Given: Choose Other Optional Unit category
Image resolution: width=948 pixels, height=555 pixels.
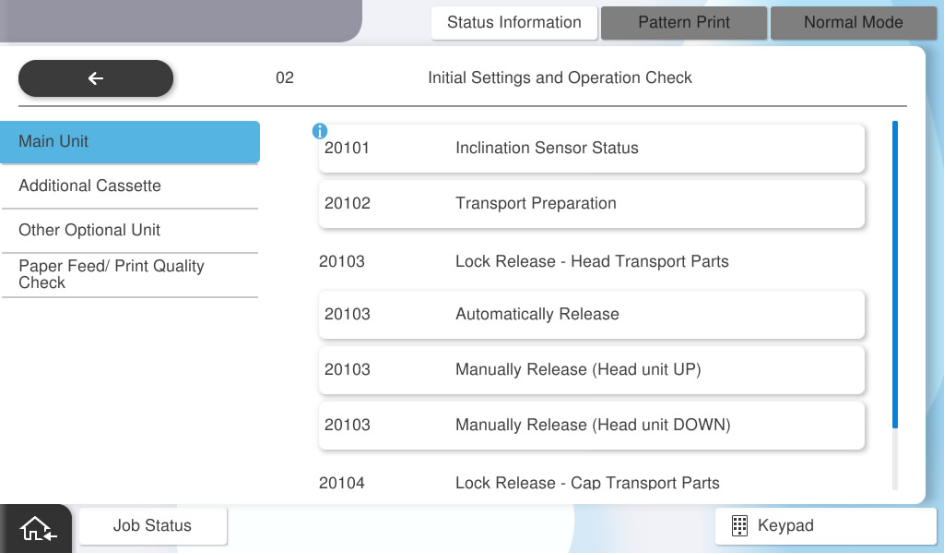Looking at the screenshot, I should tap(129, 230).
